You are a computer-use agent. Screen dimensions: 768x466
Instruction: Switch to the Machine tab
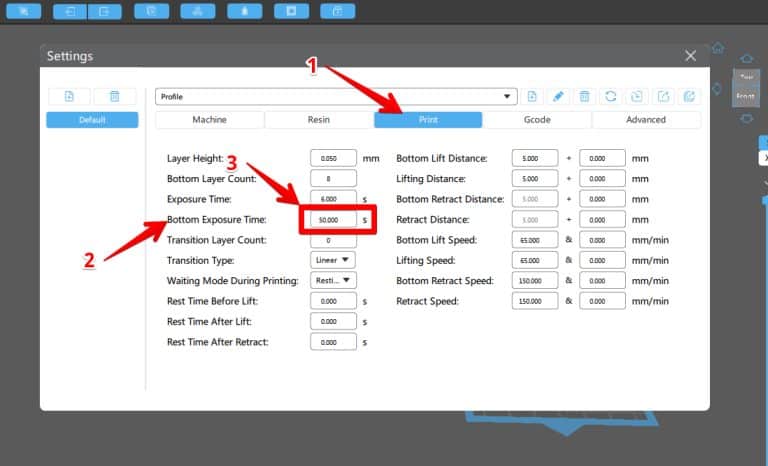(209, 120)
